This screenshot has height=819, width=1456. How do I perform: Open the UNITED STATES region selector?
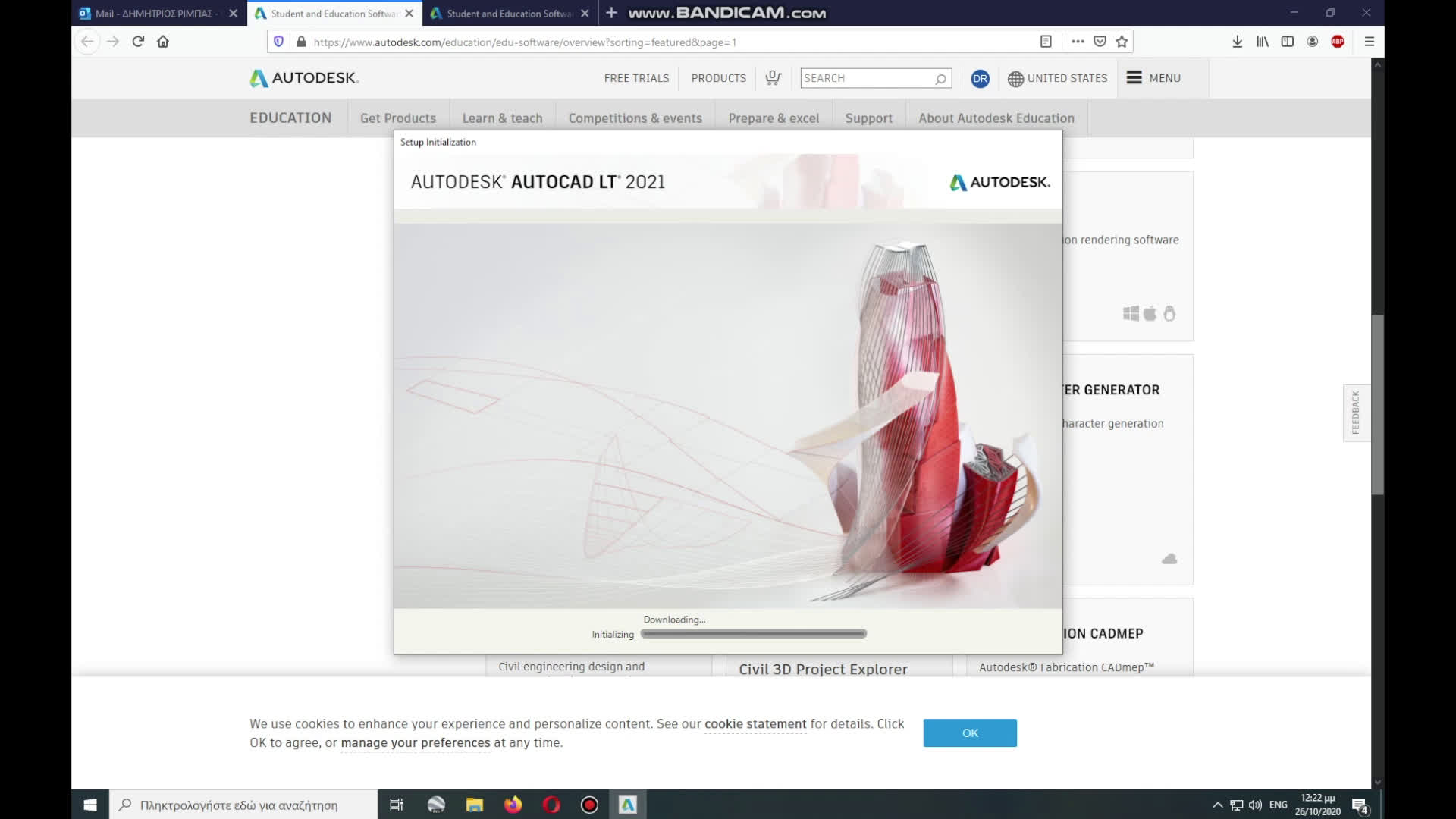click(1058, 78)
